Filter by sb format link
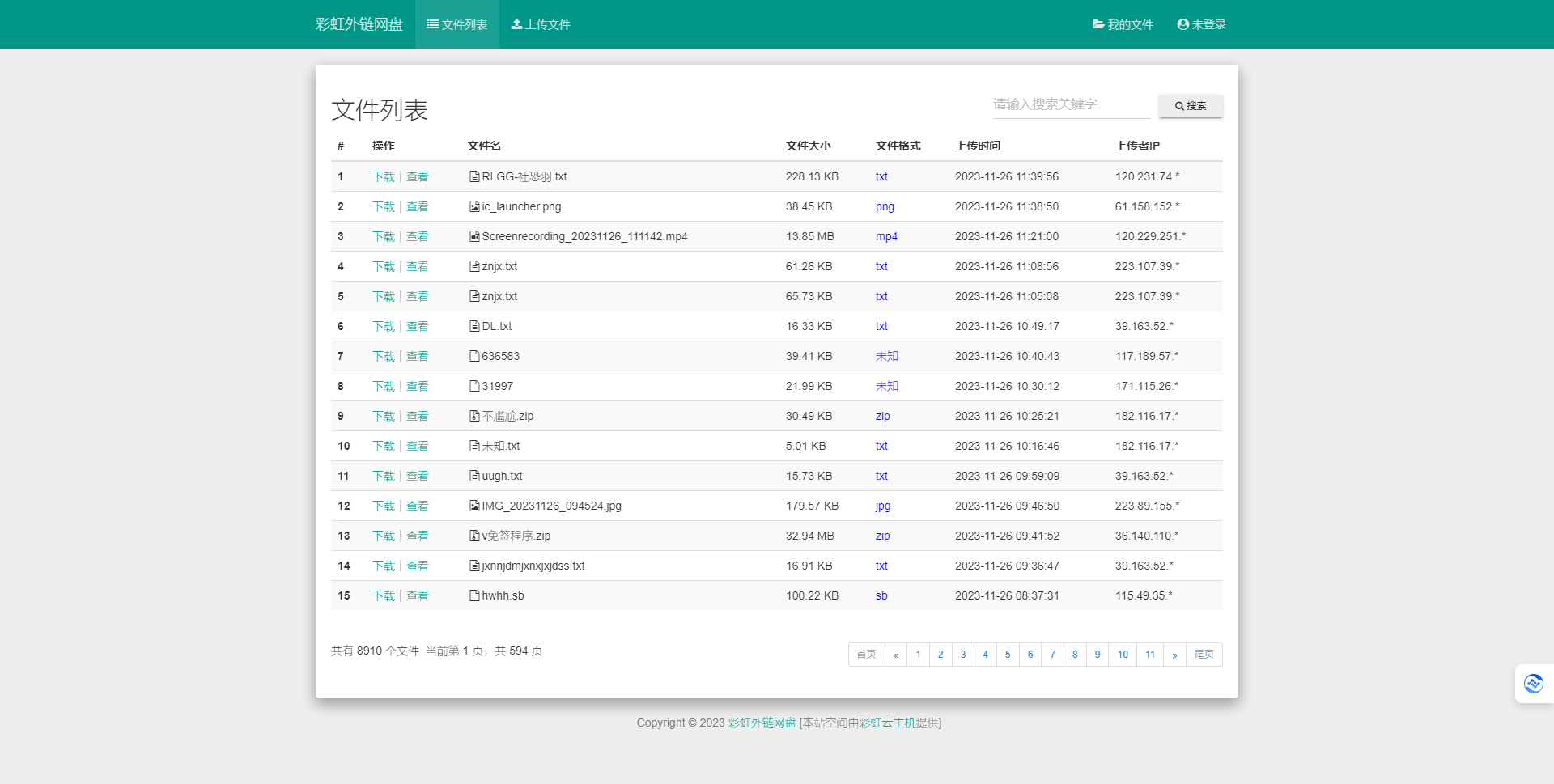 pyautogui.click(x=881, y=595)
